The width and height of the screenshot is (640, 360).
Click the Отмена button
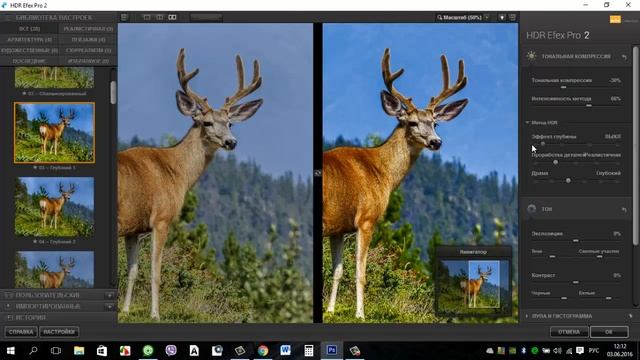pyautogui.click(x=569, y=332)
